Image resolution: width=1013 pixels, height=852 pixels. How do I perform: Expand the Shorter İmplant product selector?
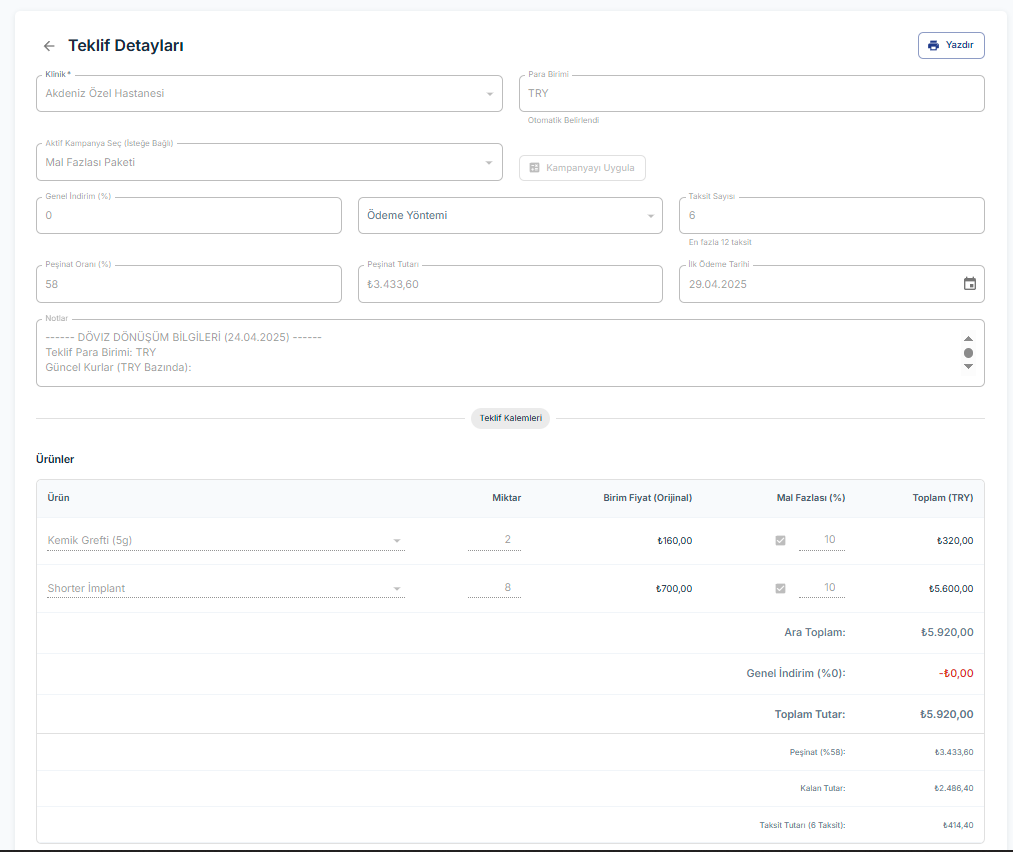click(x=397, y=589)
